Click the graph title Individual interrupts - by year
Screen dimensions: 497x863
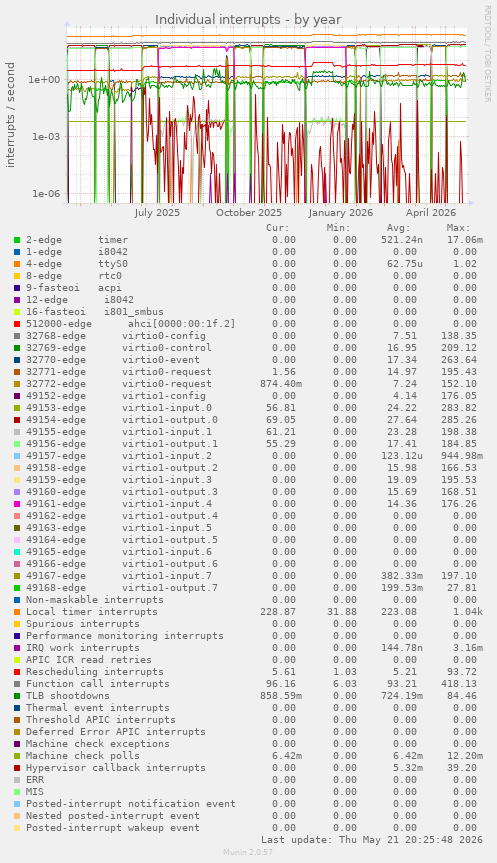[248, 20]
